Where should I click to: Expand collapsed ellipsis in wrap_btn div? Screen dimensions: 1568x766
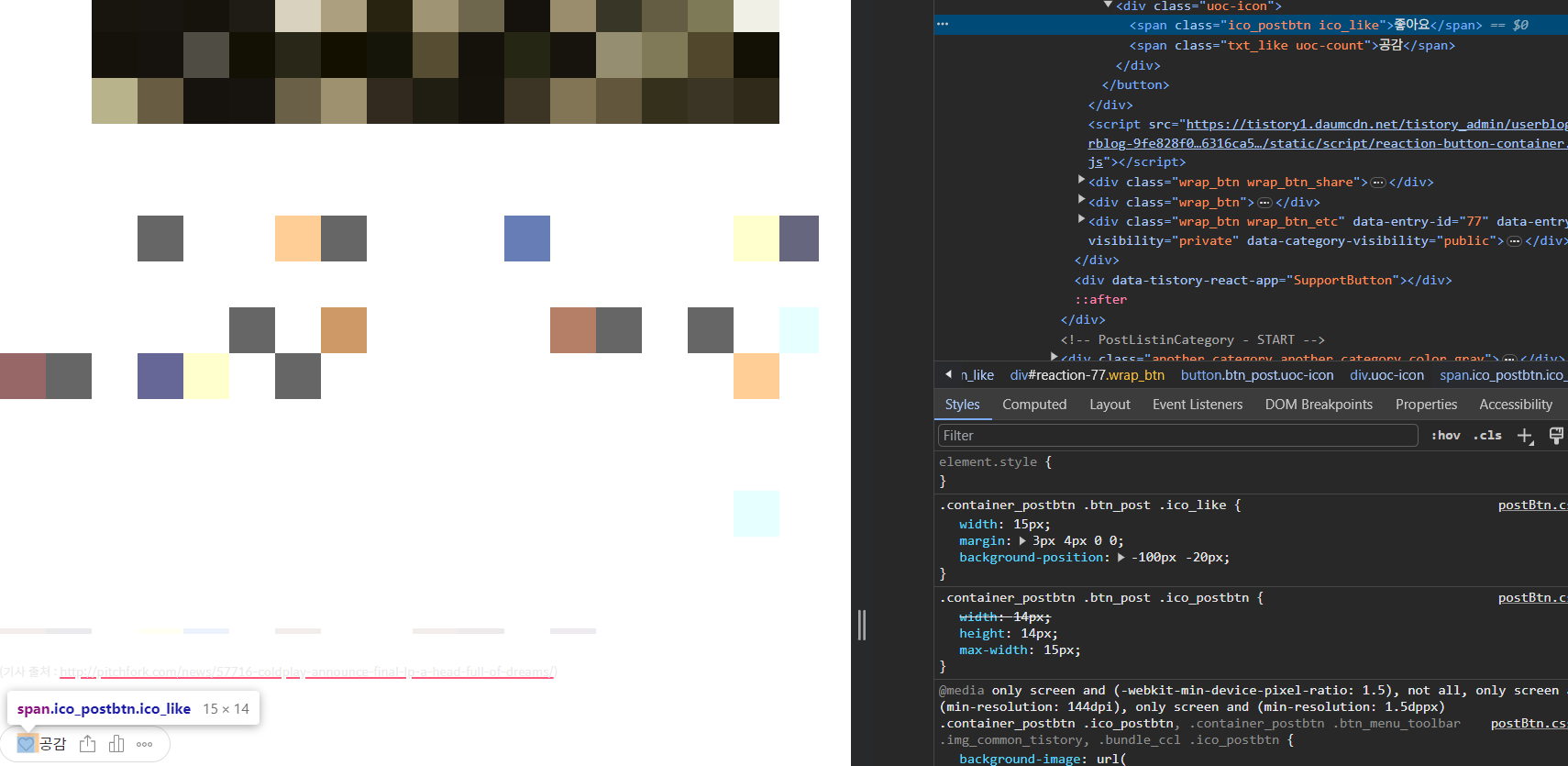(x=1264, y=203)
